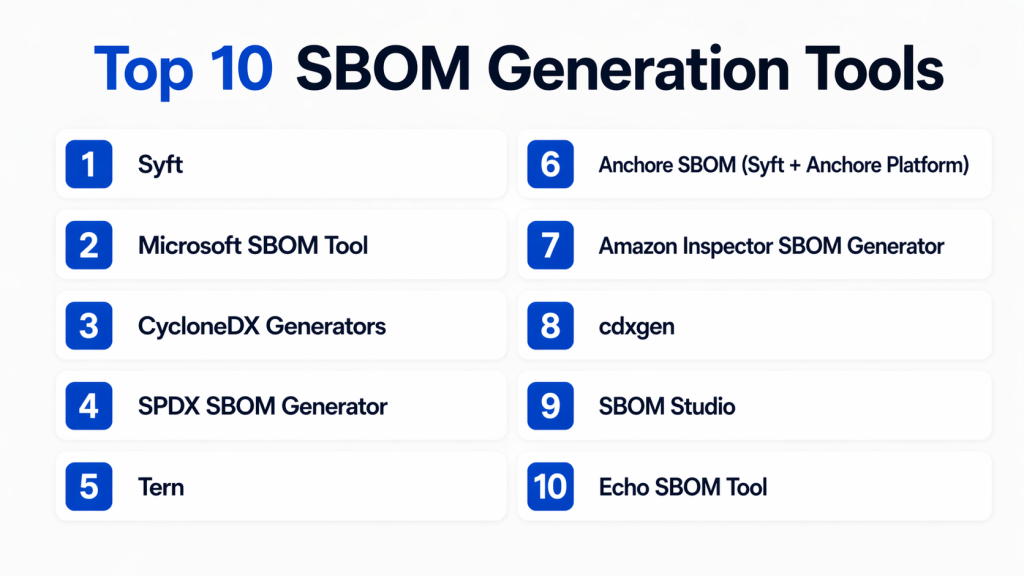
Task: Click the blue number 10 badge
Action: tap(550, 487)
